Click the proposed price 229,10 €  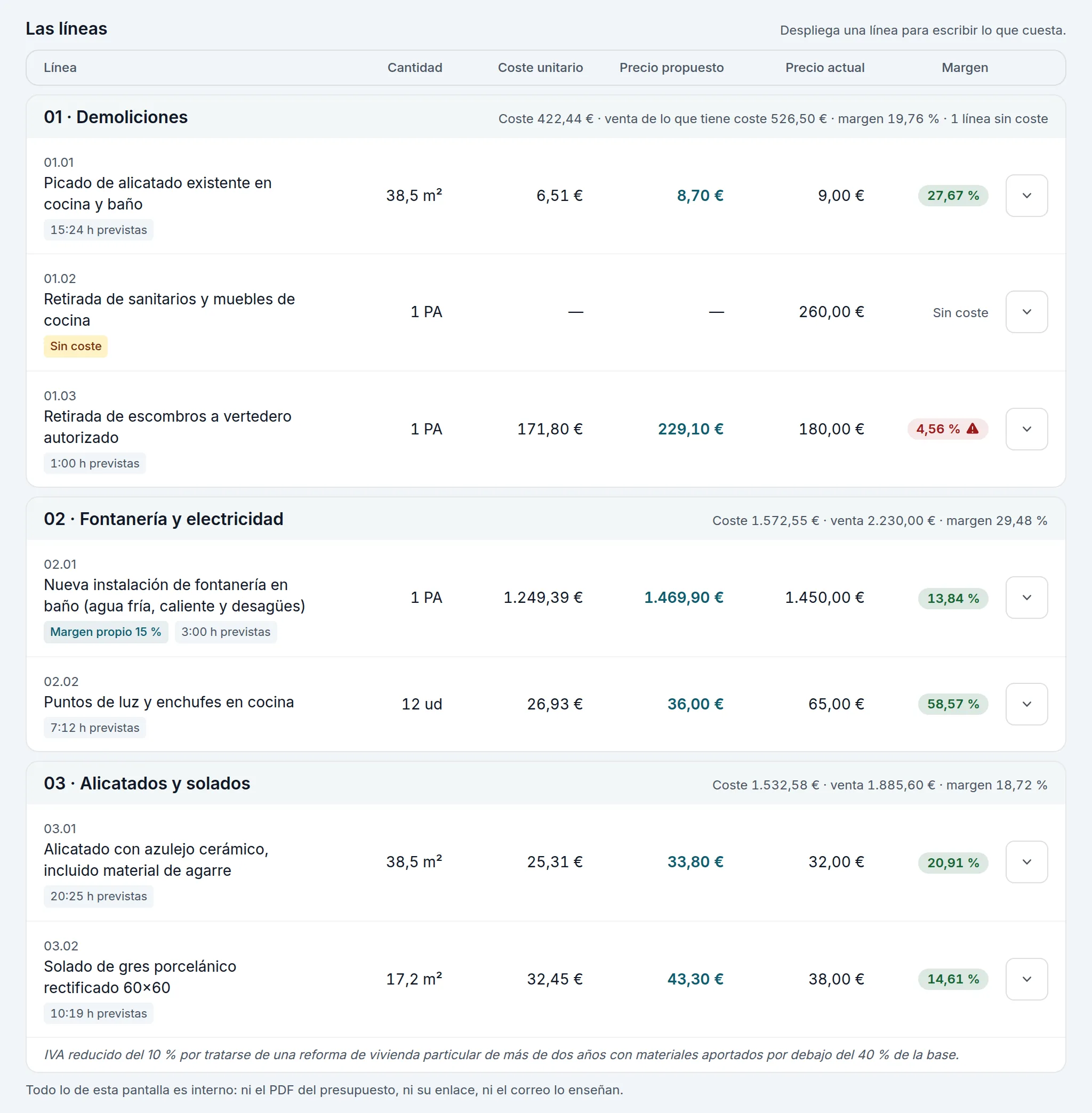point(690,429)
